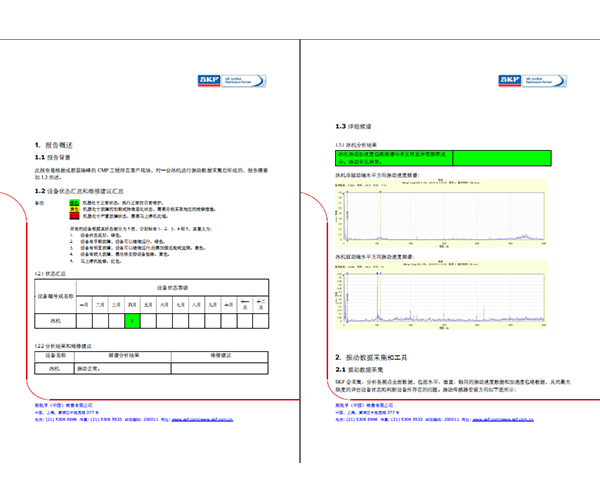This screenshot has width=600, height=500.
Task: Select the '设备状态等级' table header
Action: click(172, 287)
